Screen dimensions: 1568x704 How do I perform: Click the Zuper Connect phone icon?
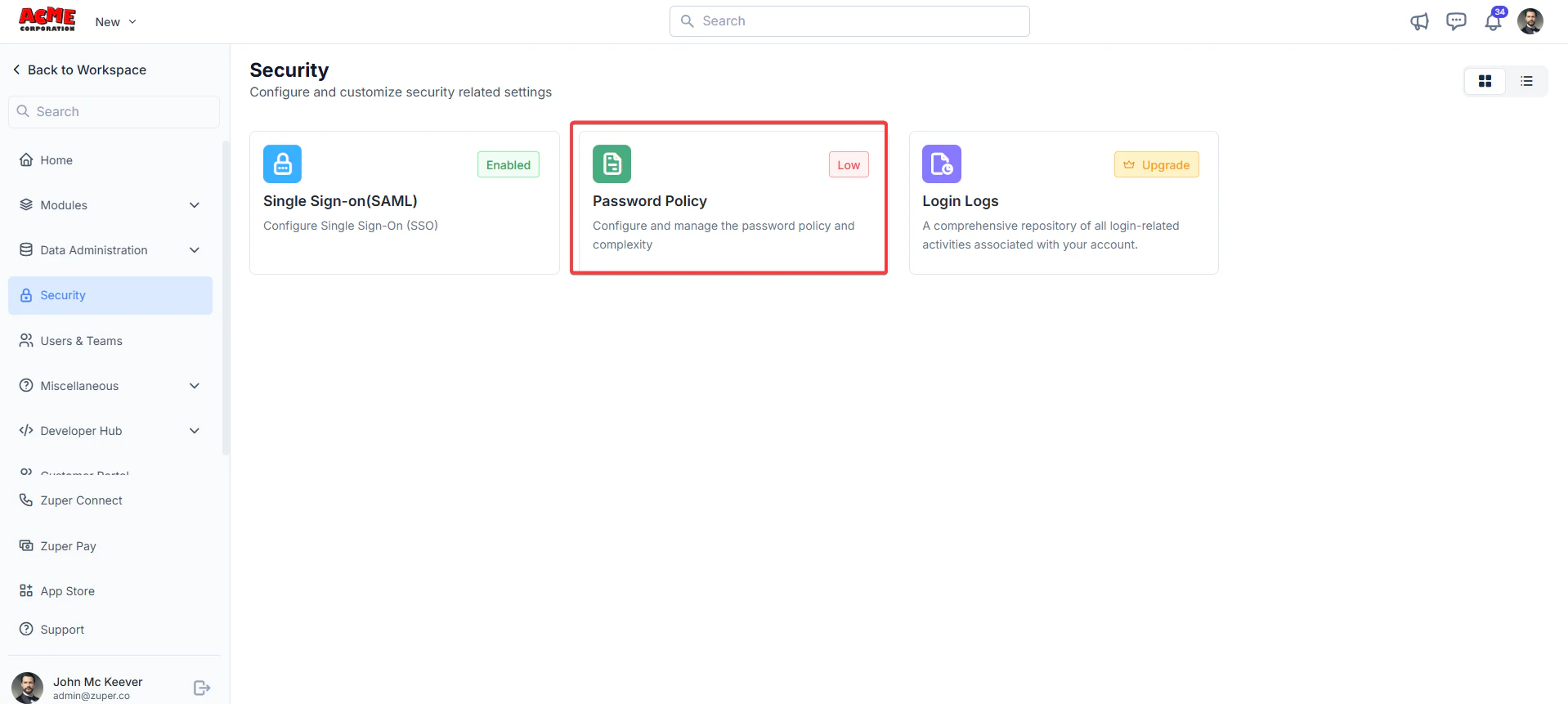pyautogui.click(x=26, y=500)
